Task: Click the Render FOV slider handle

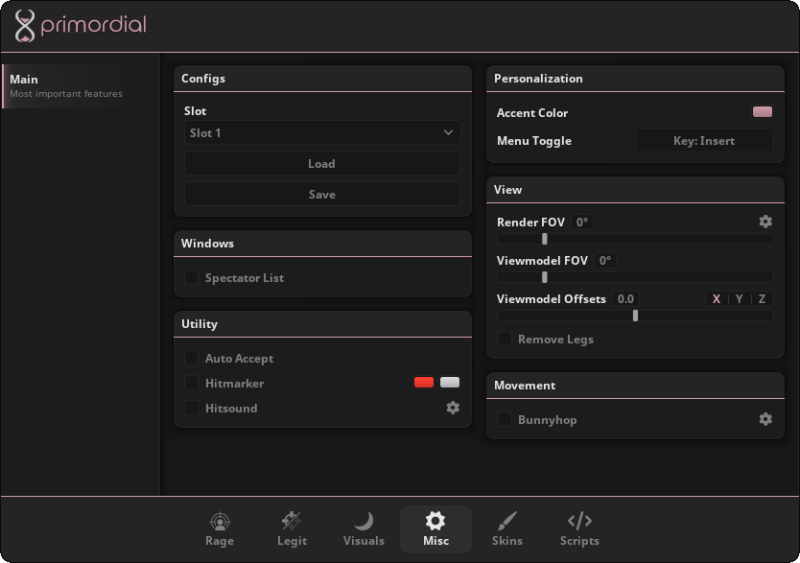Action: tap(544, 239)
